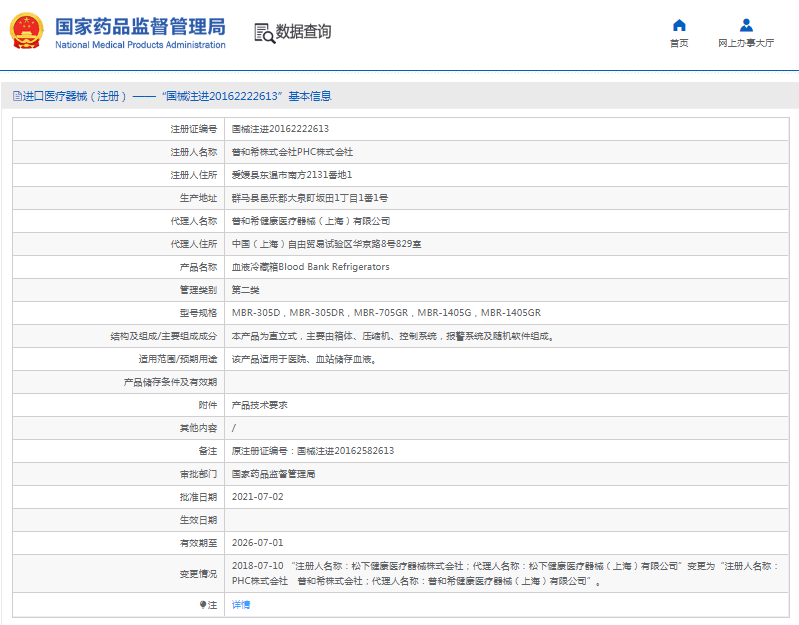Select the 管理类别 label
799x625 pixels.
(198, 290)
